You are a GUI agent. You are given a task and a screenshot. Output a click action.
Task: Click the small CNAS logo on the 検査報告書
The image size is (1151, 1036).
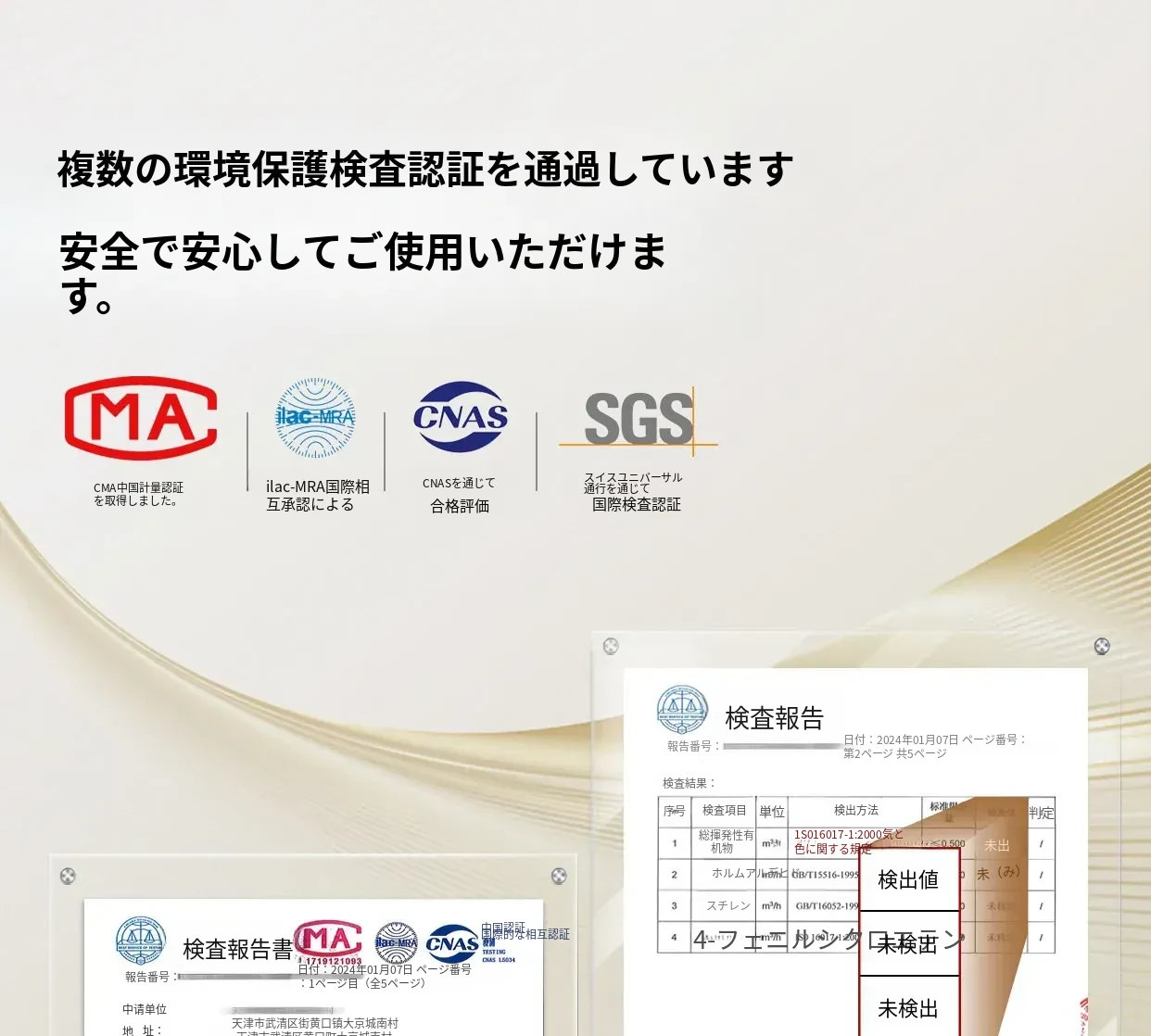452,944
